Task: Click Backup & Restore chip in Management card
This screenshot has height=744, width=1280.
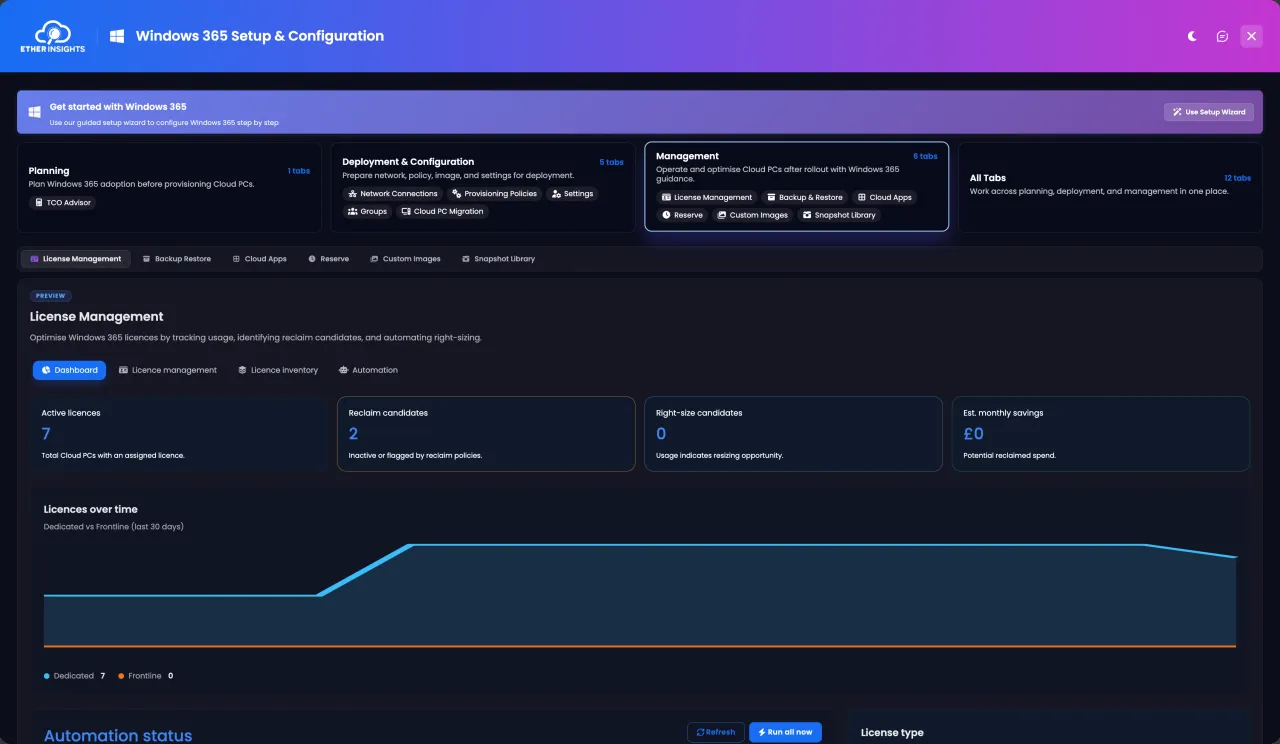Action: point(805,197)
